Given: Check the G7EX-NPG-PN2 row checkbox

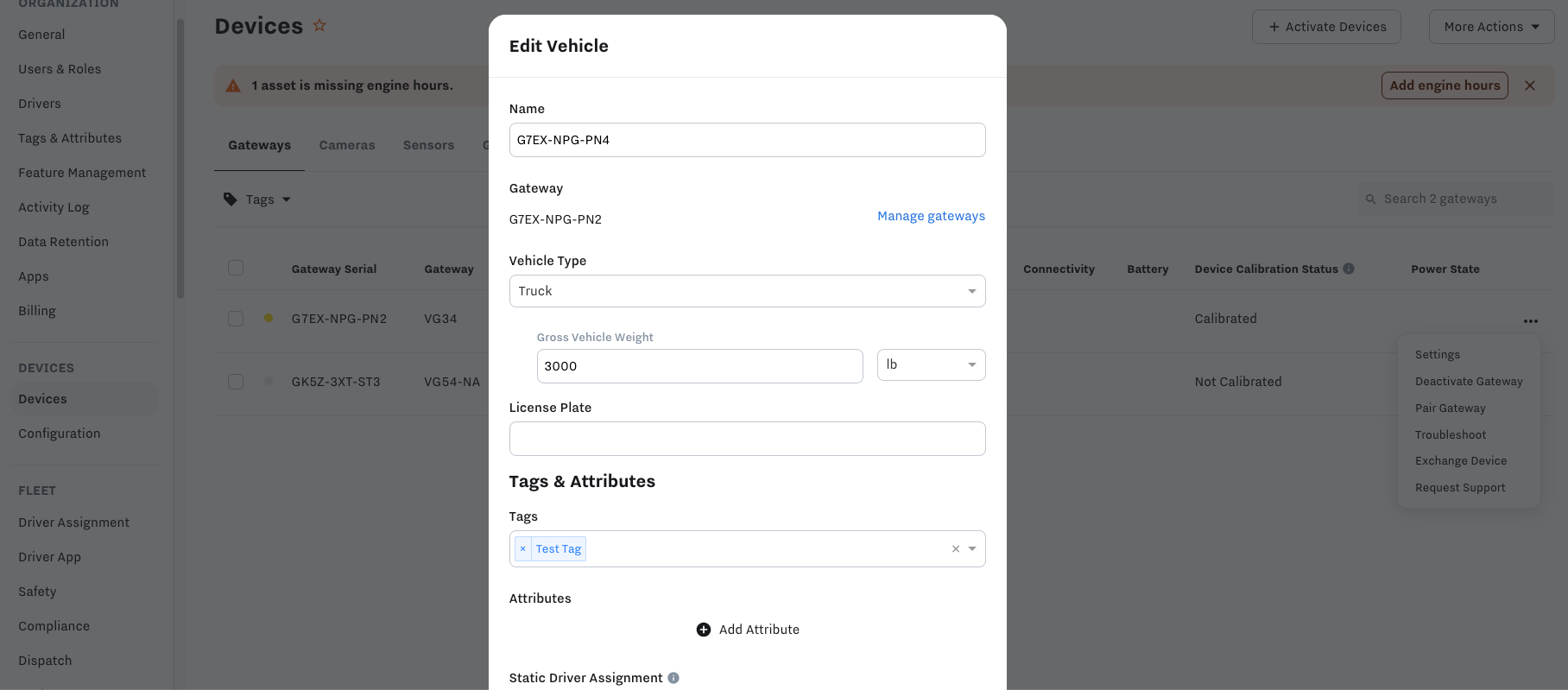Looking at the screenshot, I should (x=236, y=319).
